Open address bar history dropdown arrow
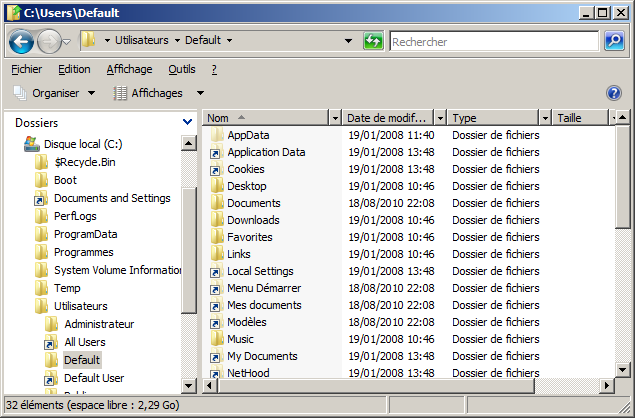 pyautogui.click(x=348, y=41)
